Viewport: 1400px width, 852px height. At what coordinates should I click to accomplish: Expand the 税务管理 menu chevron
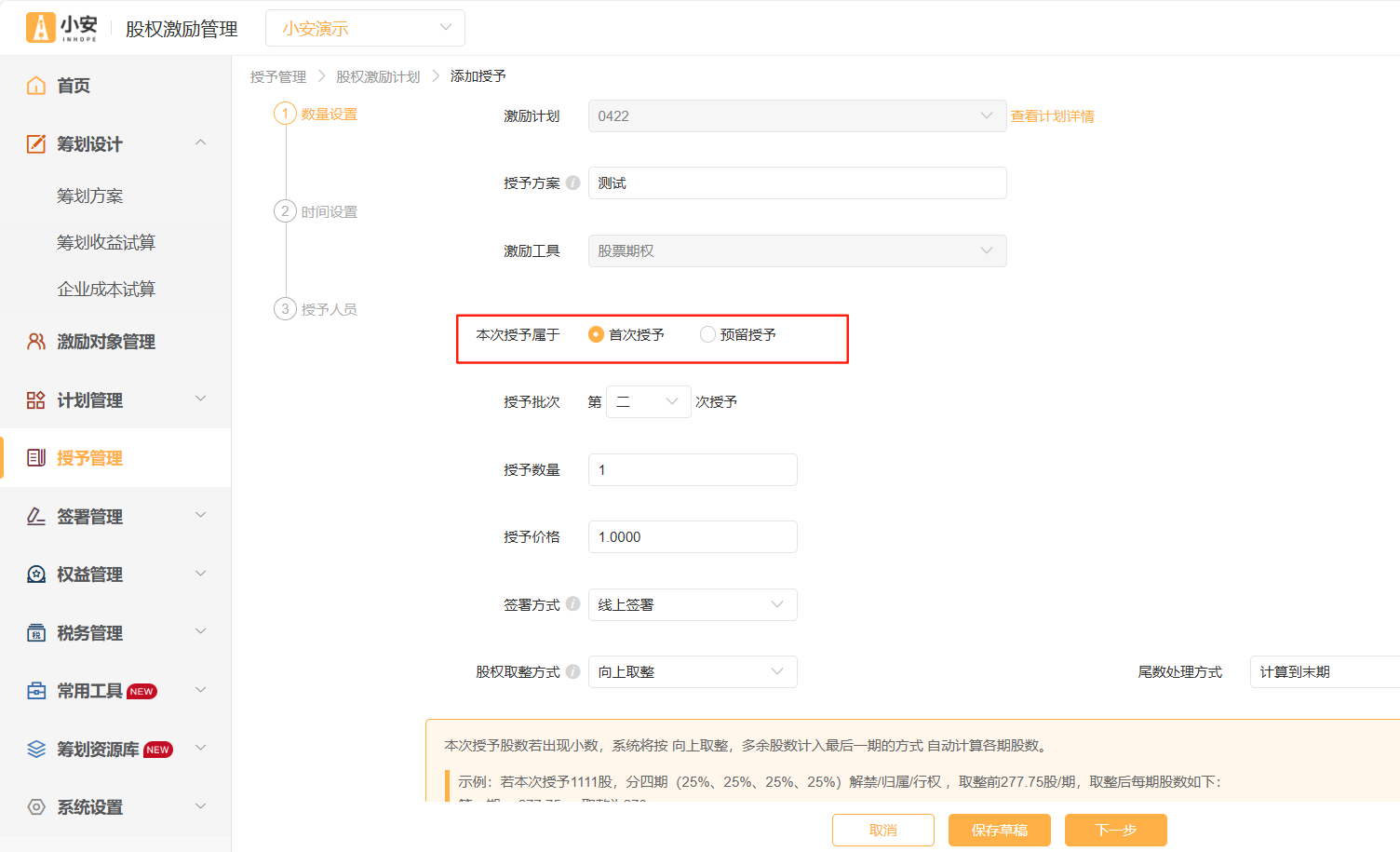click(x=200, y=631)
